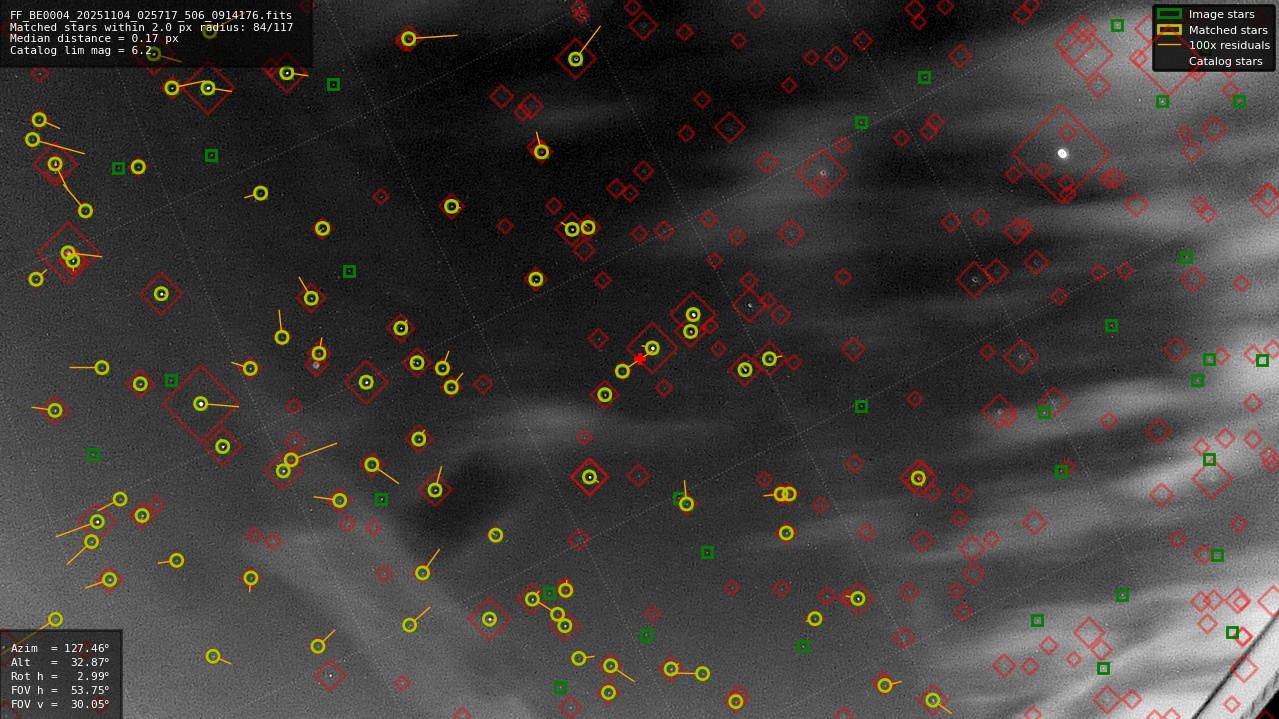Click the FOV v = 30.05° readout
The width and height of the screenshot is (1279, 719).
click(60, 704)
